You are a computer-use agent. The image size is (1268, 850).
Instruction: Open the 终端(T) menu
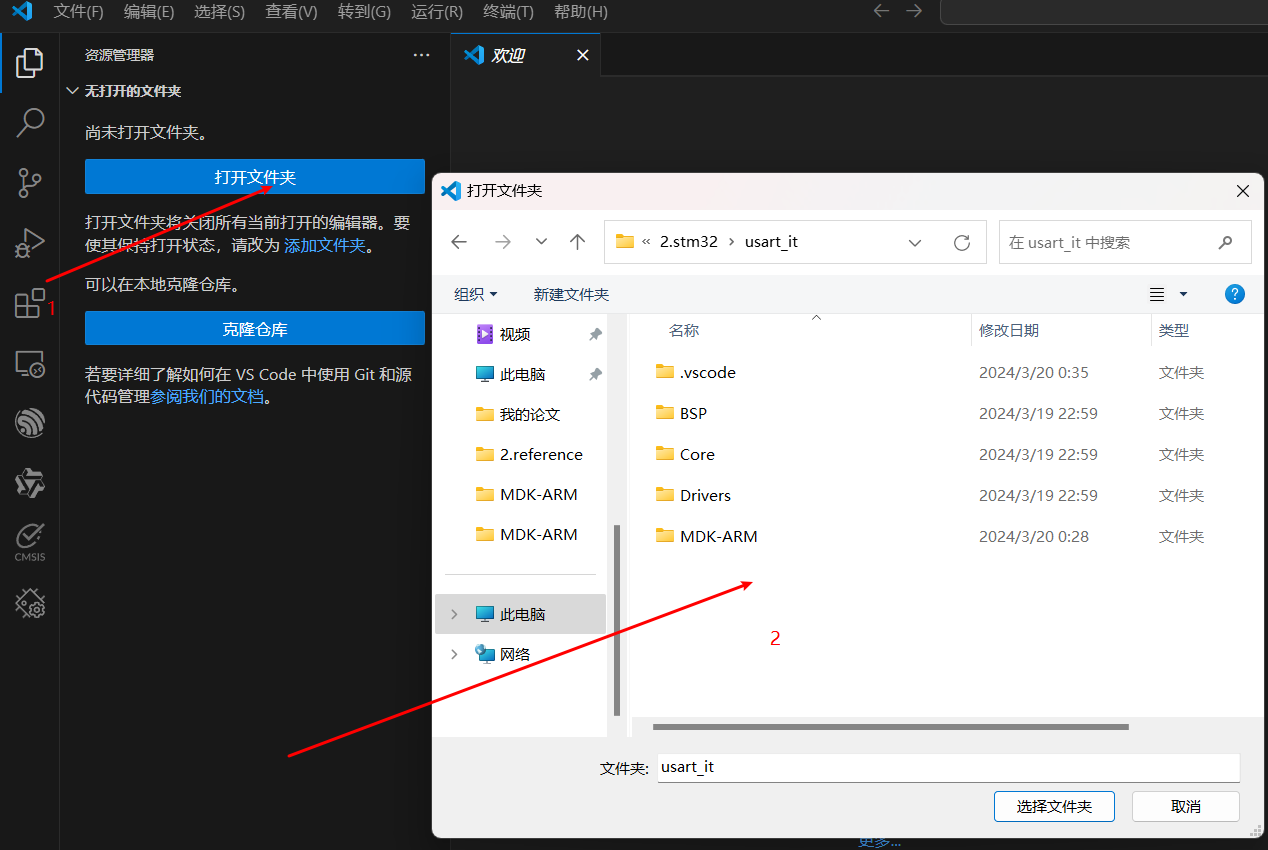[x=507, y=12]
